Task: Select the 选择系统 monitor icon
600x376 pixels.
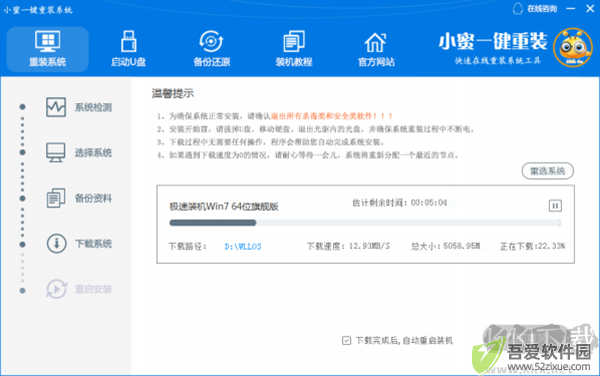Action: tap(56, 153)
